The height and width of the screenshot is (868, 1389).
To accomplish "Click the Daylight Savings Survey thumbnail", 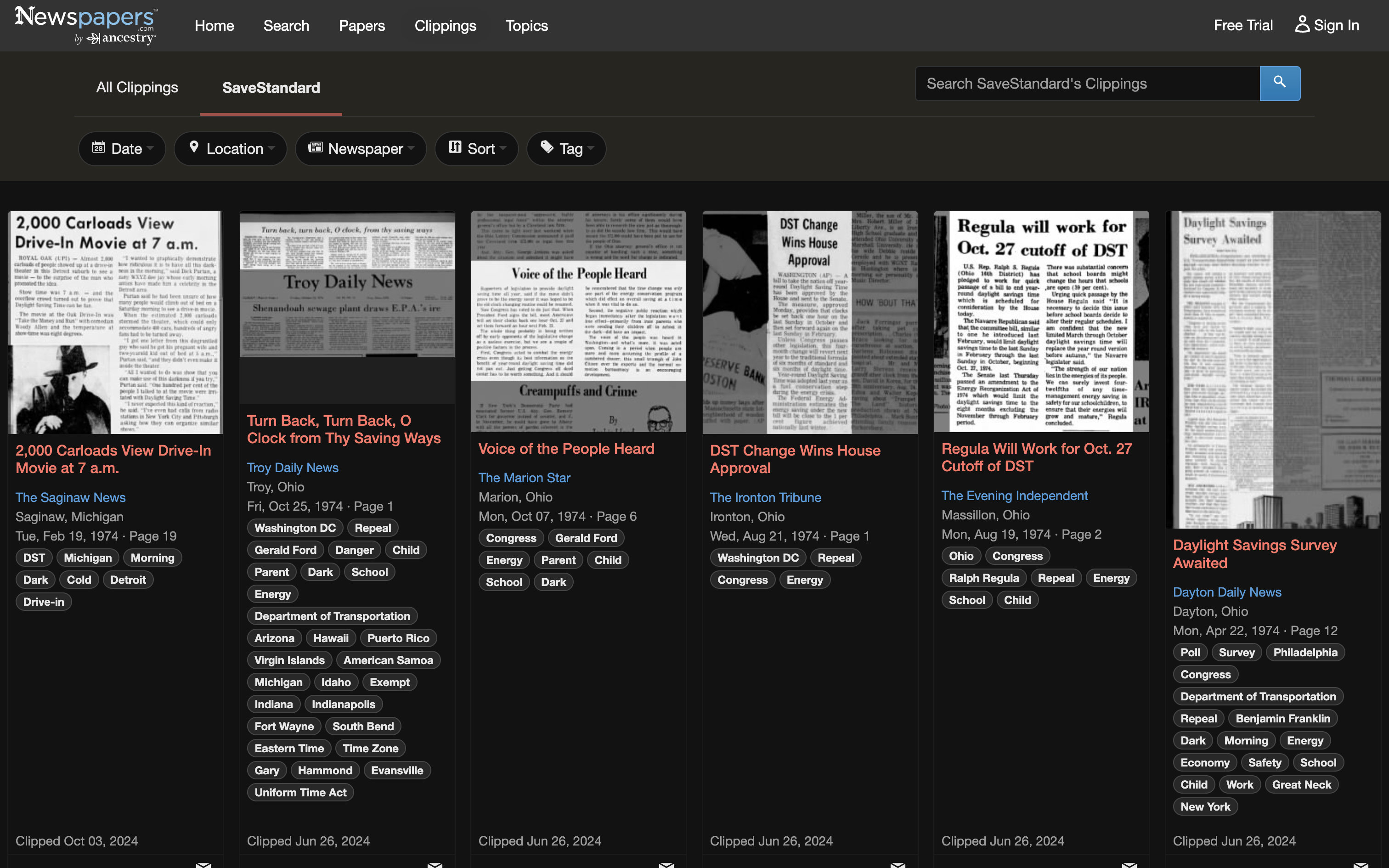I will tap(1273, 370).
